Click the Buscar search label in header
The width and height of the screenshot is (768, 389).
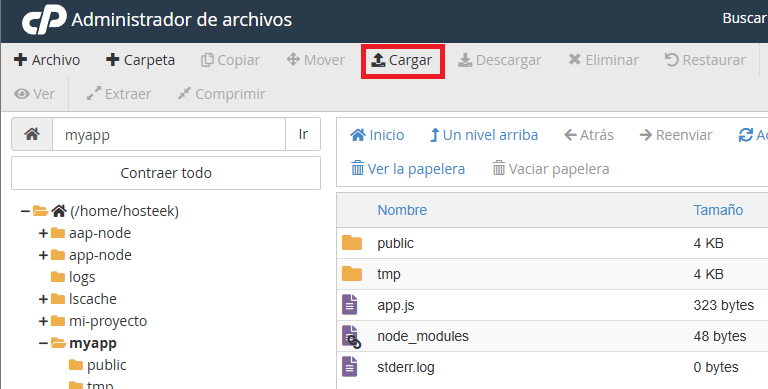744,18
